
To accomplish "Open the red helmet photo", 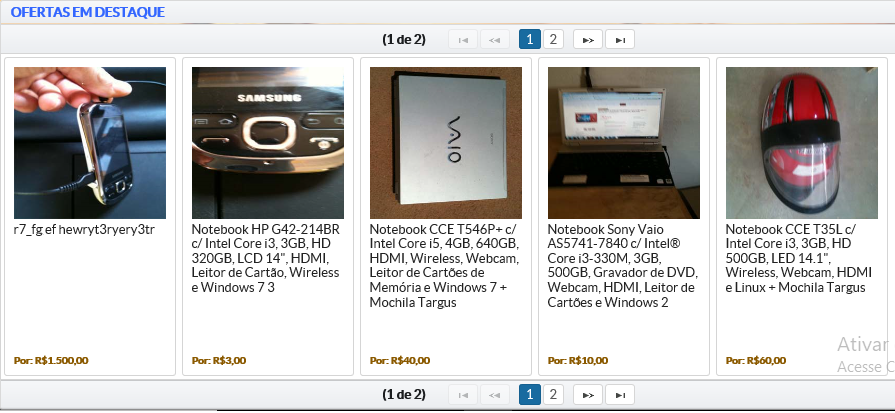I will [x=802, y=143].
